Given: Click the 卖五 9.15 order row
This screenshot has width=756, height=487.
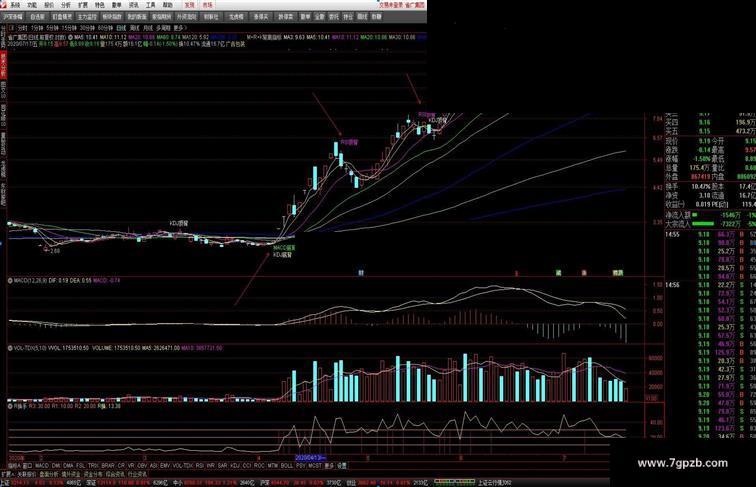Looking at the screenshot, I should pos(711,131).
